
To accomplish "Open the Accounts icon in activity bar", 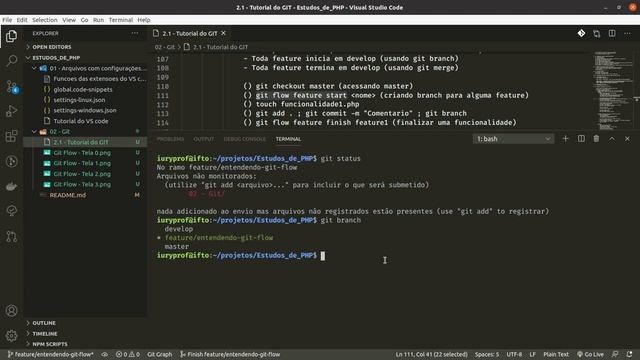I will (x=11, y=311).
